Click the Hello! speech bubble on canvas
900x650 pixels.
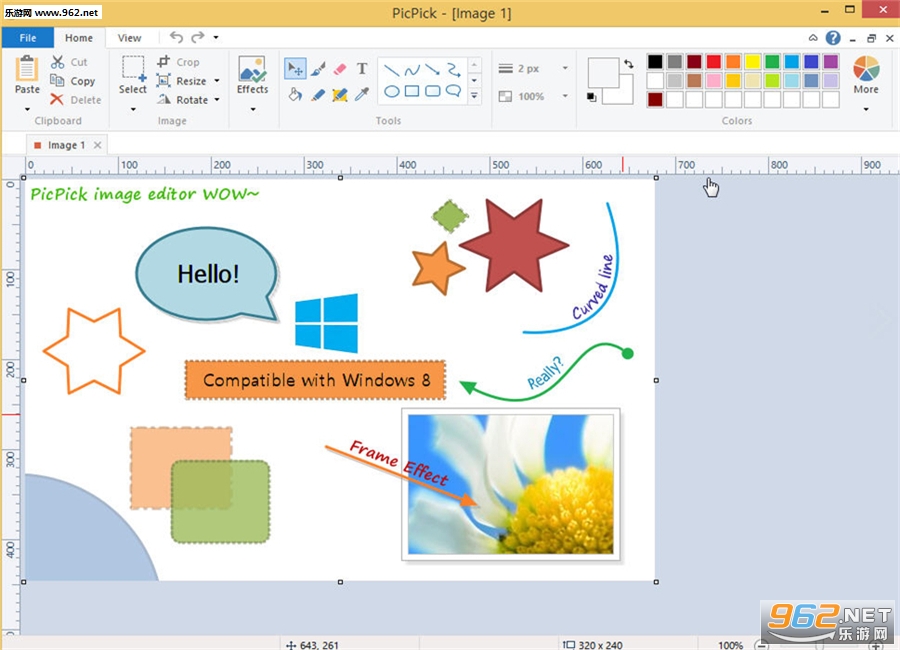click(x=207, y=274)
